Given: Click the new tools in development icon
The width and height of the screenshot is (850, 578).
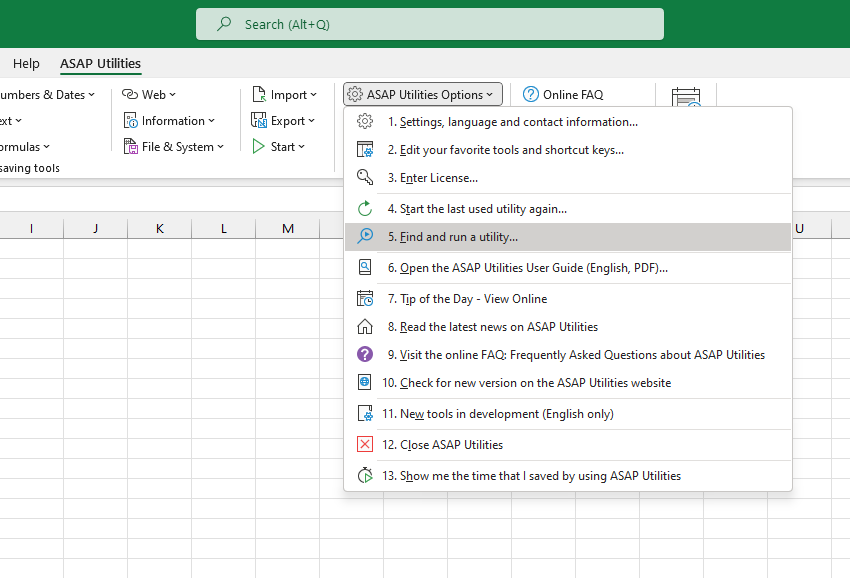Looking at the screenshot, I should [365, 413].
